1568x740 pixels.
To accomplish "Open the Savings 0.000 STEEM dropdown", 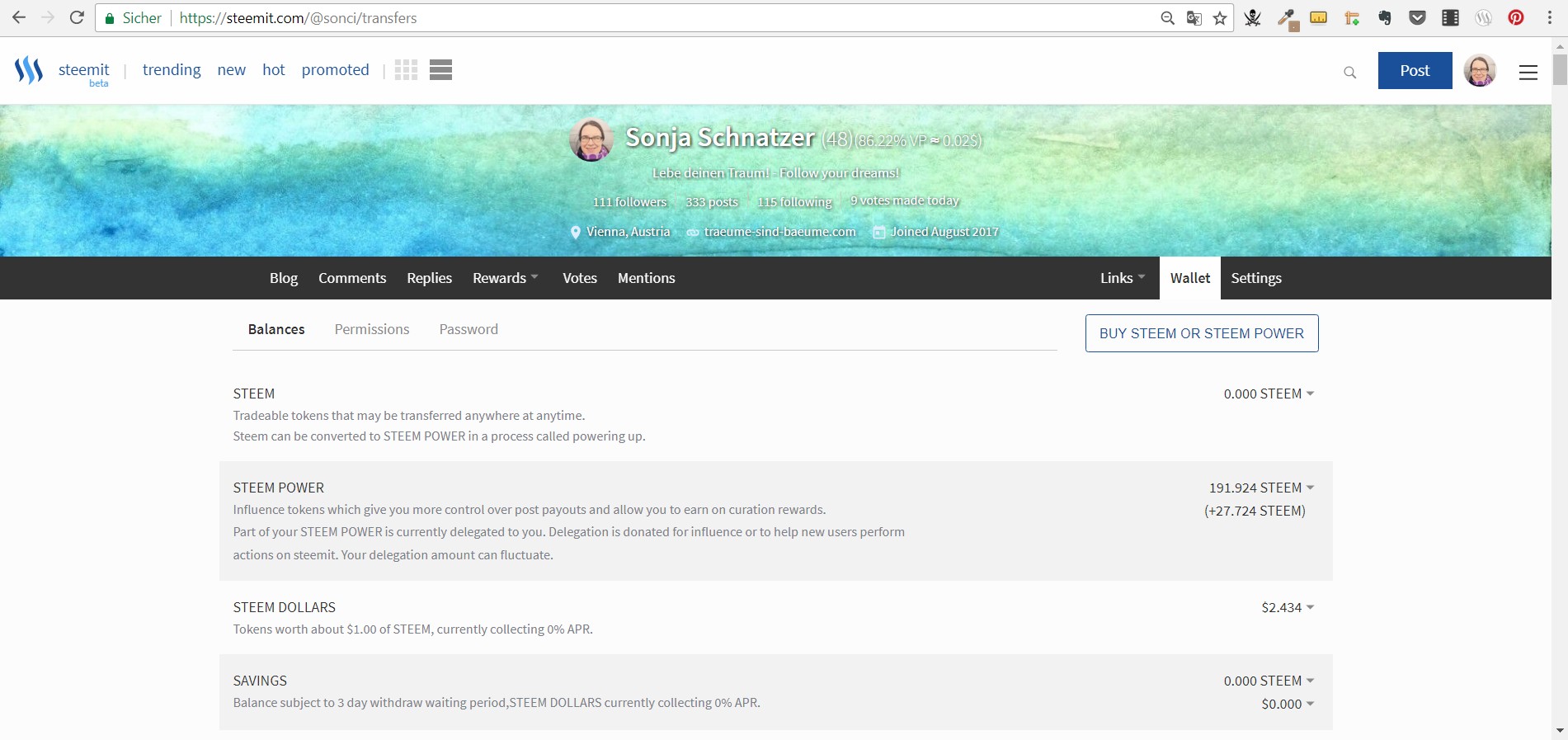I will tap(1269, 681).
